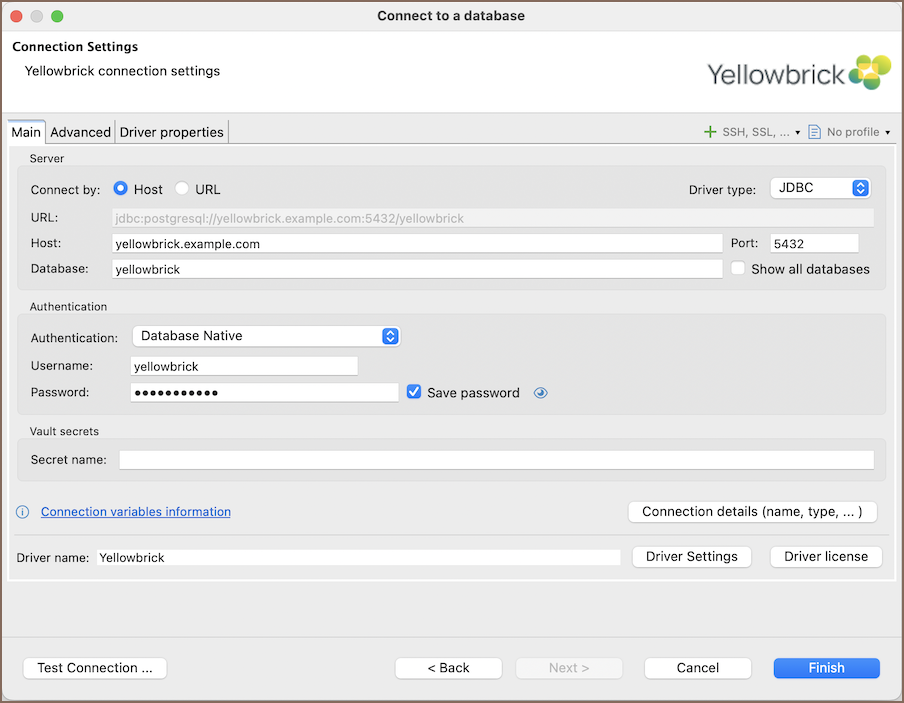Open the Connection variables information link
This screenshot has height=703, width=904.
(x=136, y=512)
